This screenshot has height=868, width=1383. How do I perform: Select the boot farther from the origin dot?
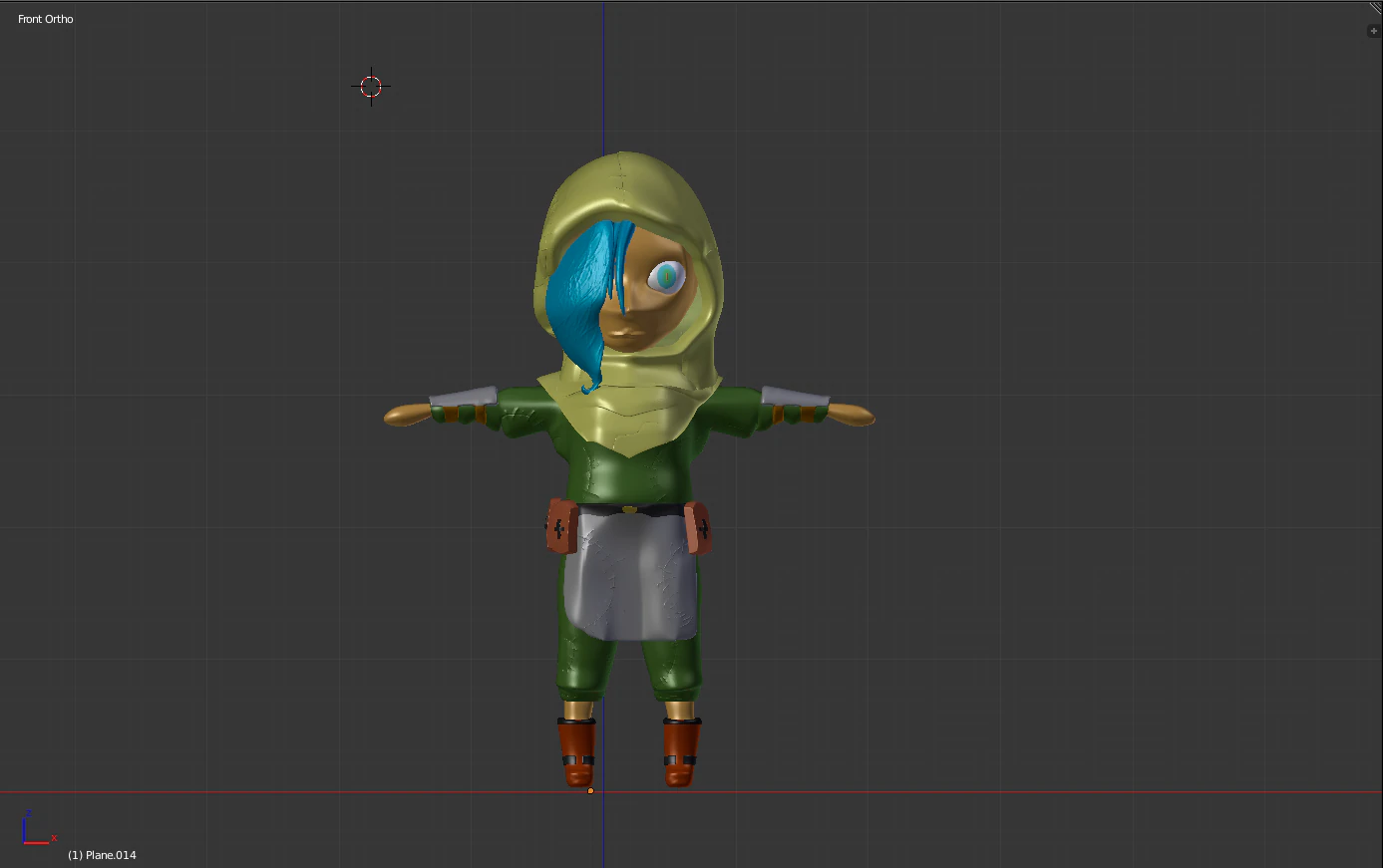(681, 752)
